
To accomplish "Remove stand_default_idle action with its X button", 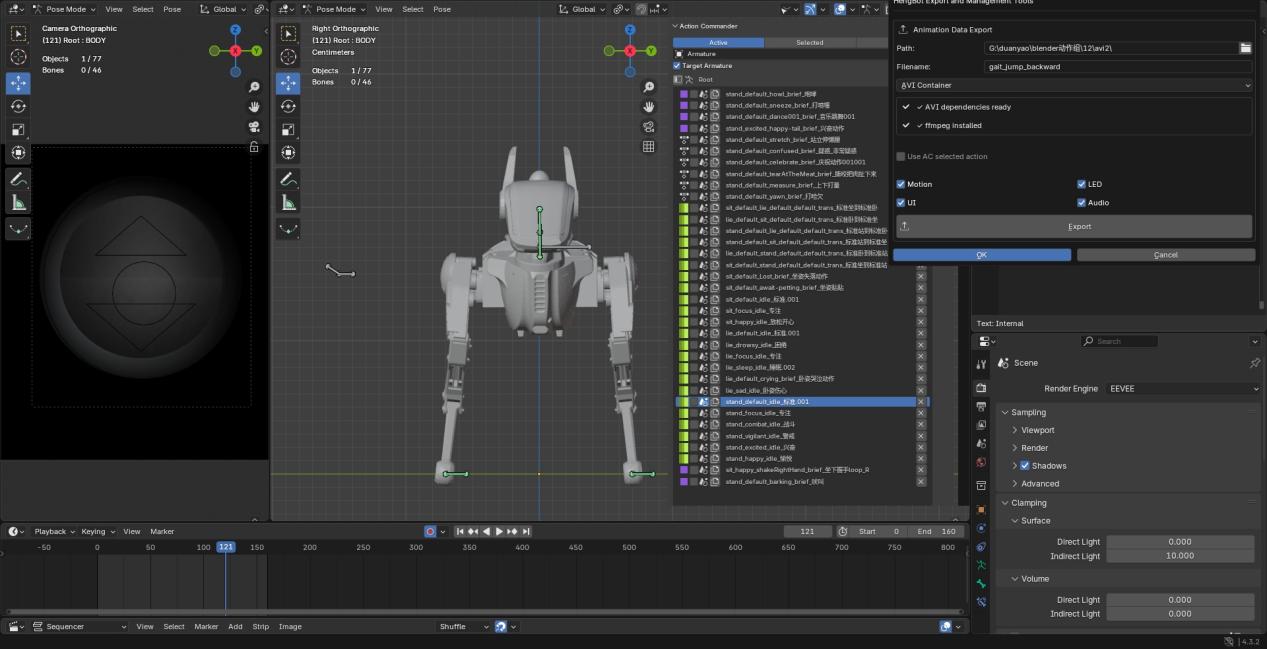I will 921,402.
